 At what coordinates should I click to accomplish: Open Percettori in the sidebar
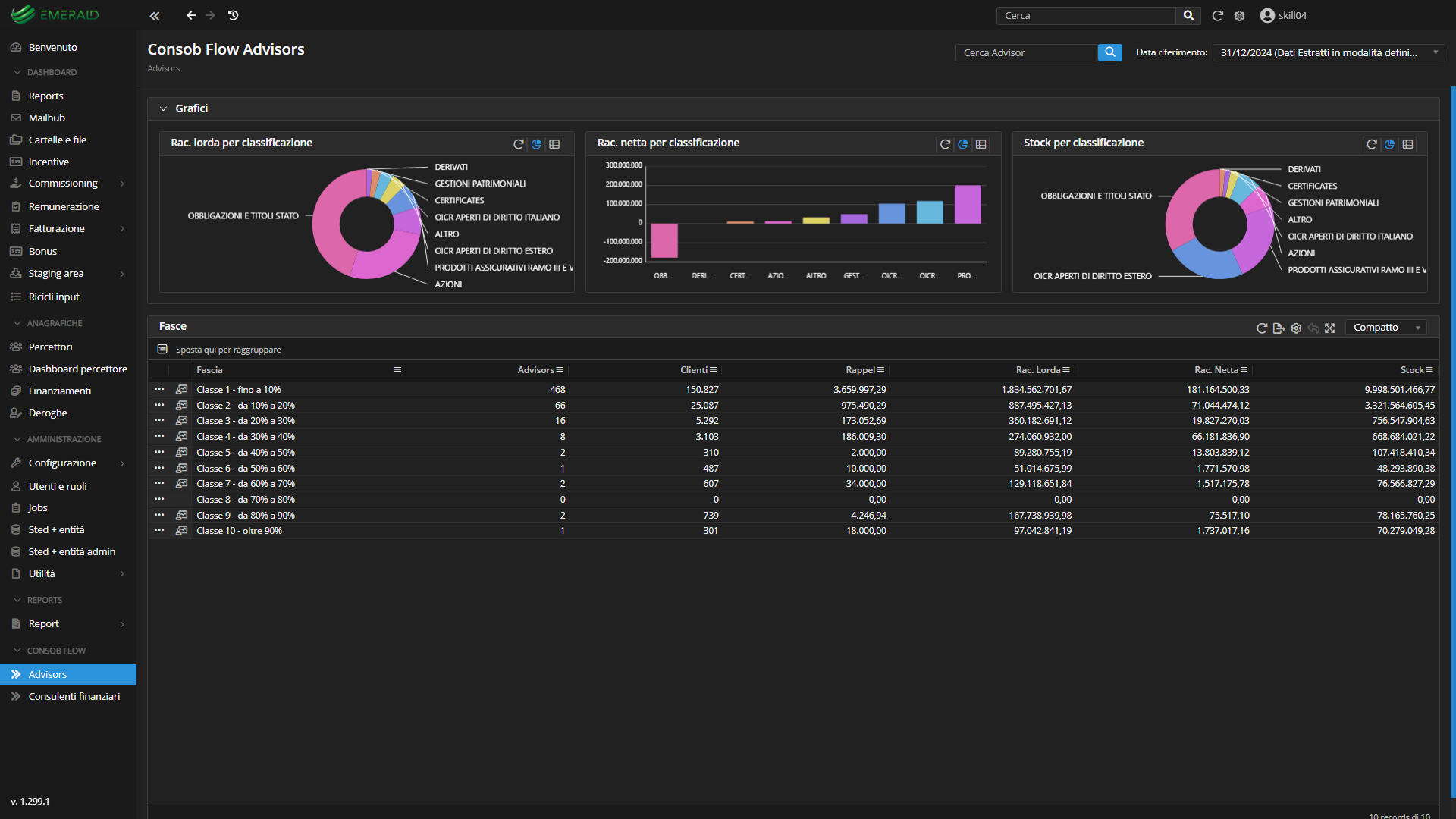(50, 347)
